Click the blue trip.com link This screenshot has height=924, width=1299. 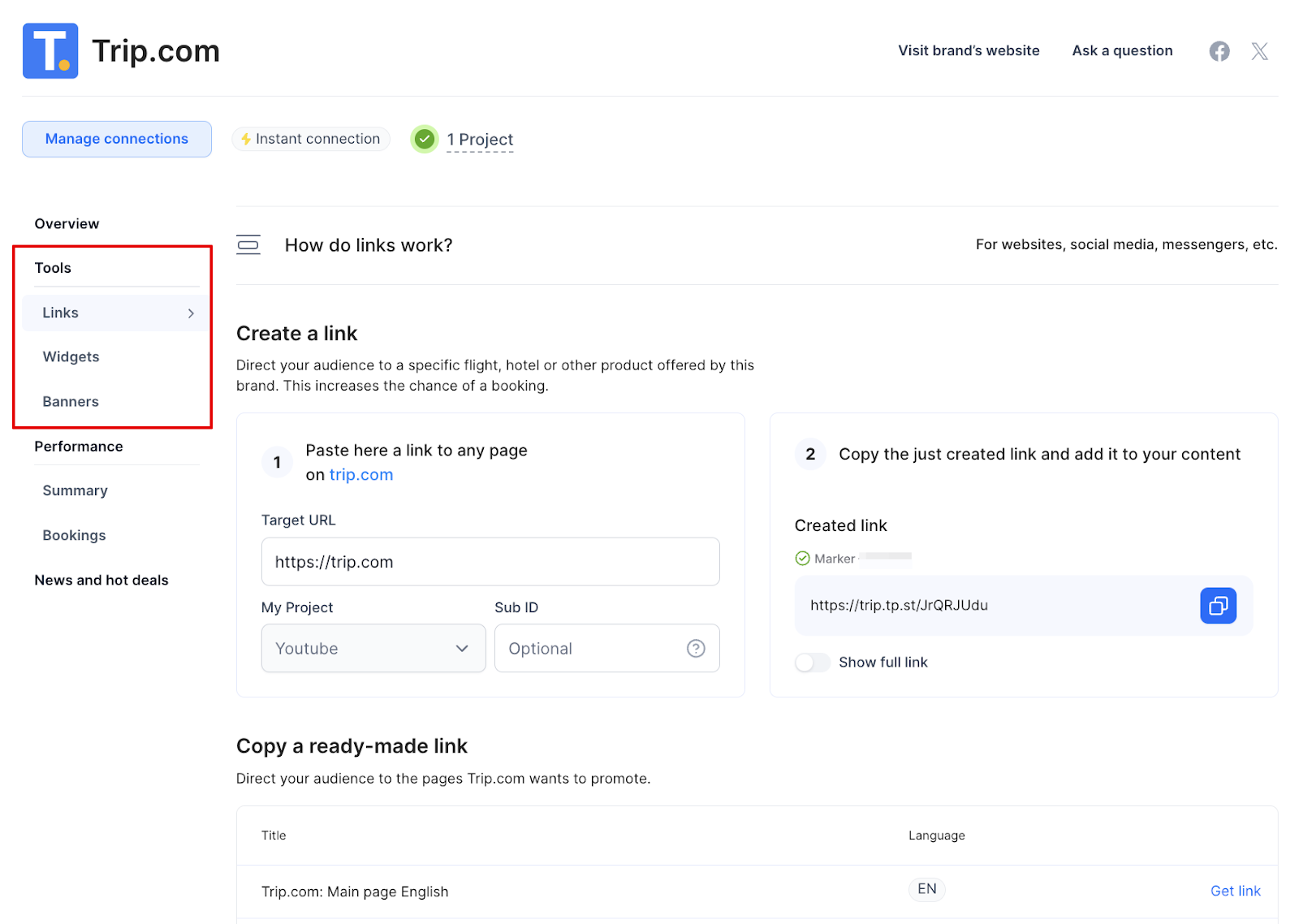(x=361, y=475)
